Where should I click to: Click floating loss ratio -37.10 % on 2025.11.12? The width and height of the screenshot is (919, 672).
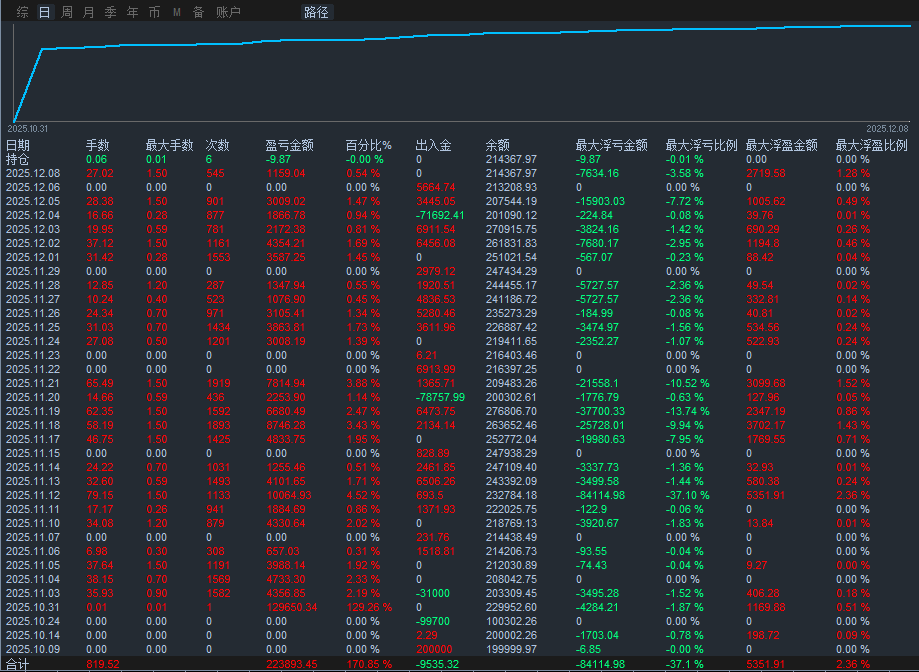click(x=687, y=496)
